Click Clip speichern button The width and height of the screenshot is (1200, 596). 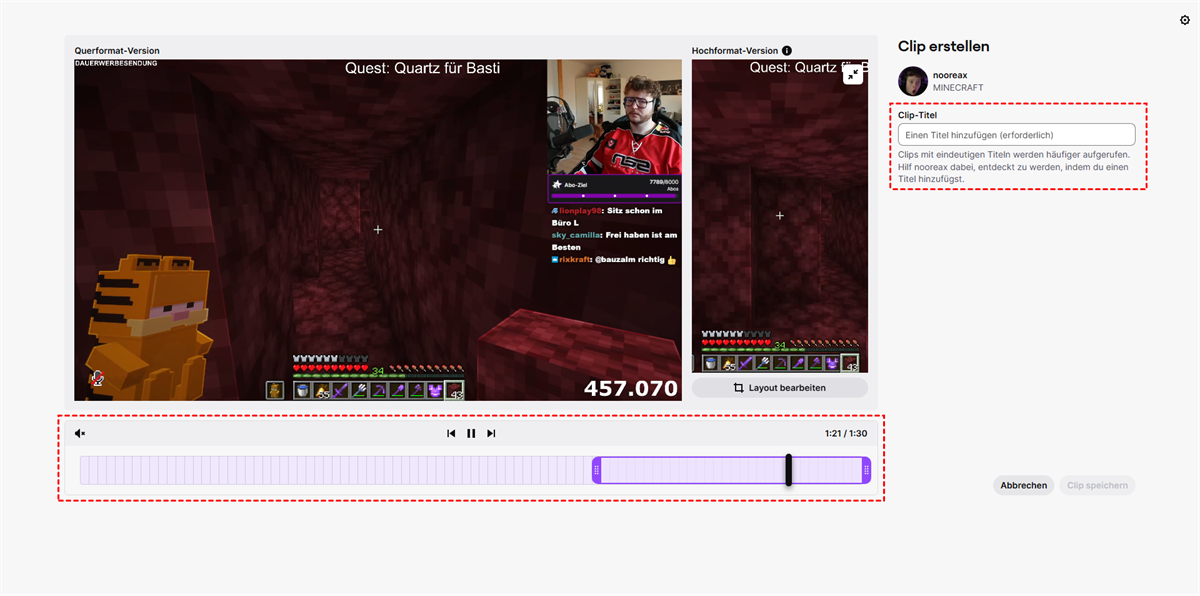pos(1097,485)
